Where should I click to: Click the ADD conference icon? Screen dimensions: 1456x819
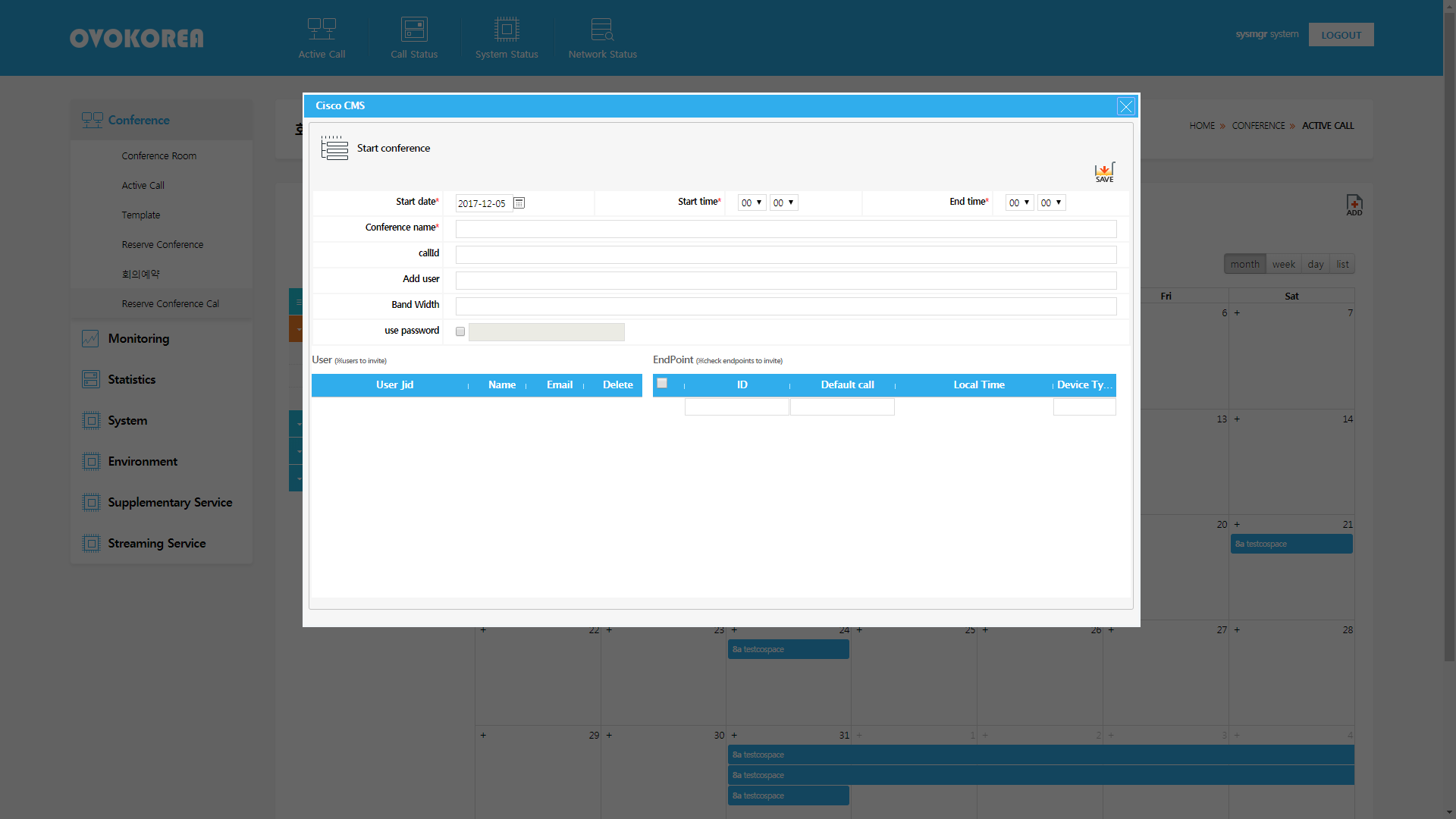(x=1354, y=205)
